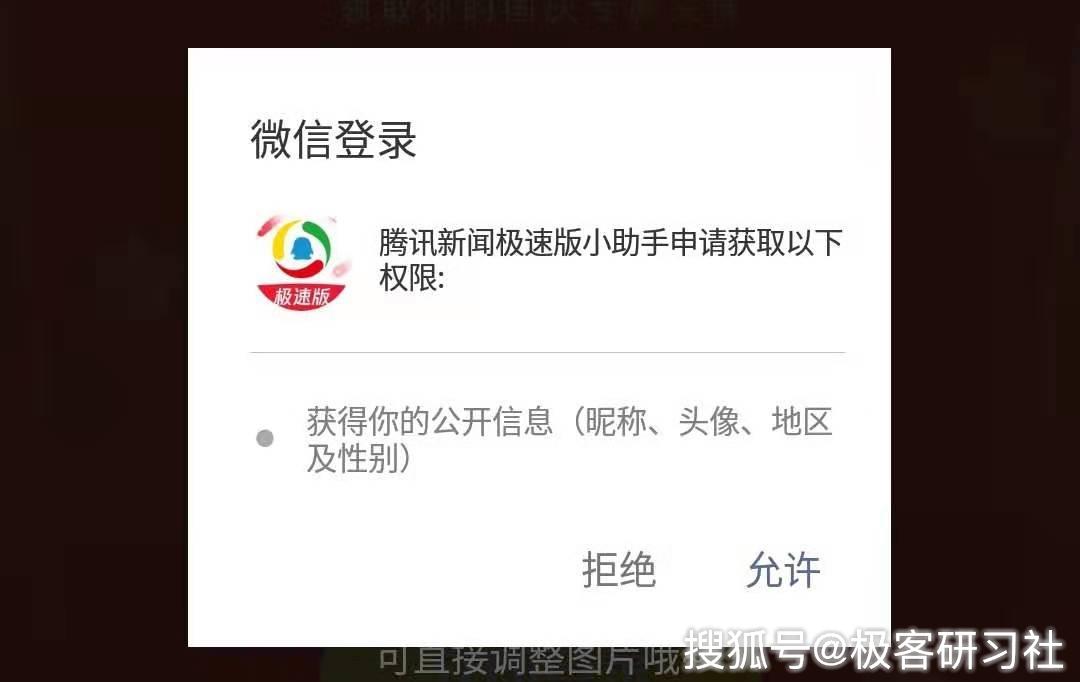
Task: Dismiss the dialog via the dimmed left background
Action: click(x=94, y=344)
